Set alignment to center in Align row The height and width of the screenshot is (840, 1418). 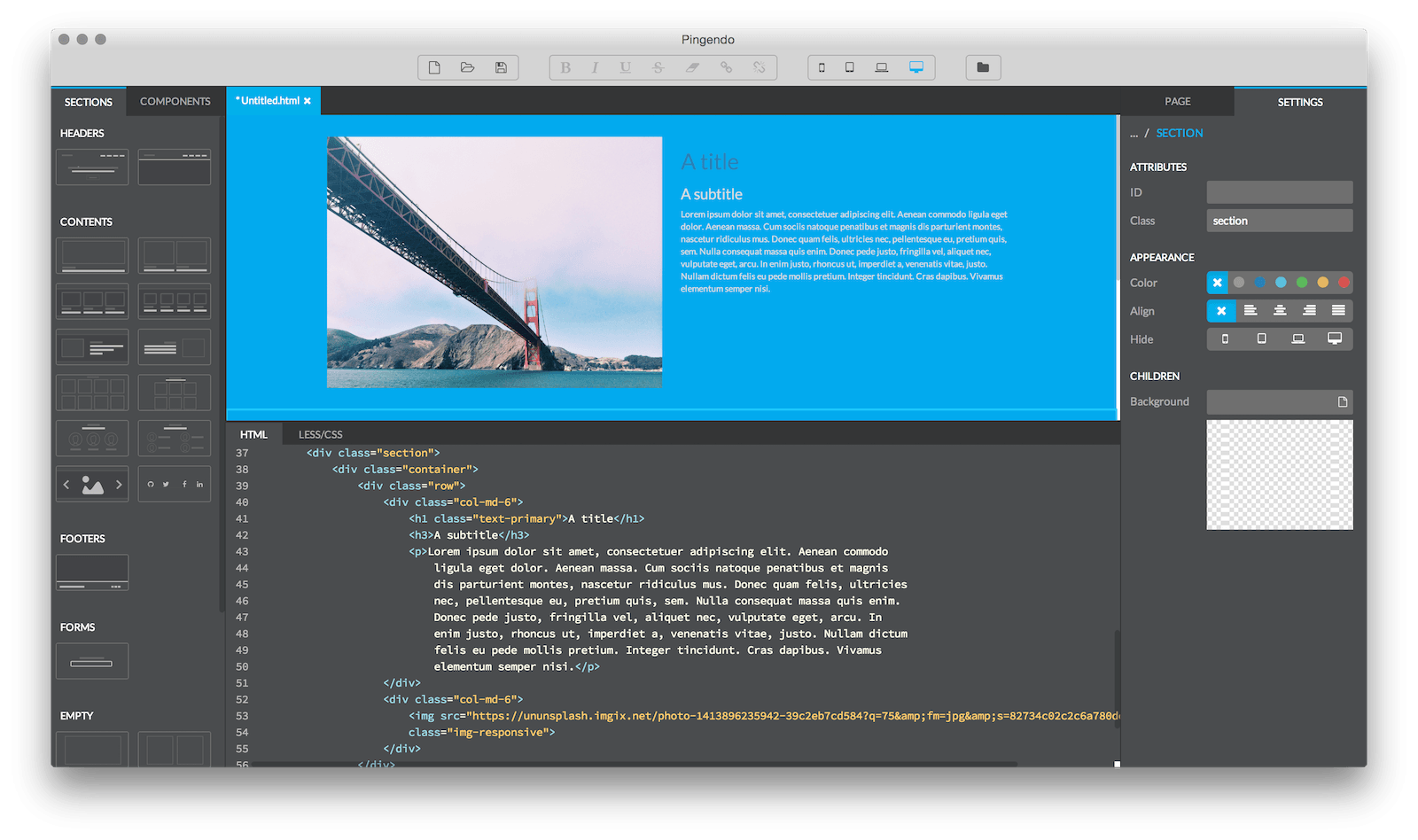pyautogui.click(x=1280, y=311)
